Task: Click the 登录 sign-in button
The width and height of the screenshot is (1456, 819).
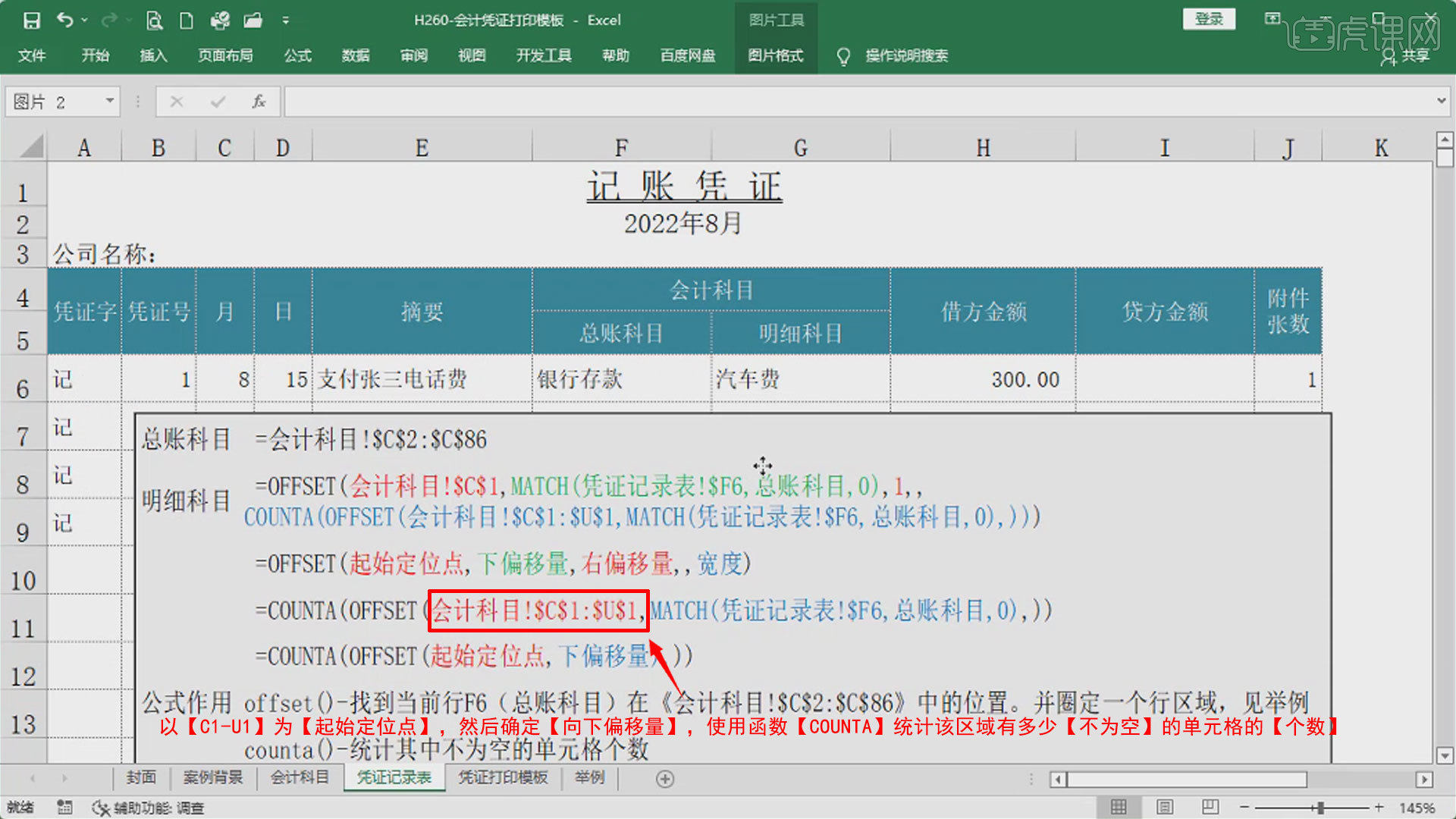Action: [x=1209, y=19]
